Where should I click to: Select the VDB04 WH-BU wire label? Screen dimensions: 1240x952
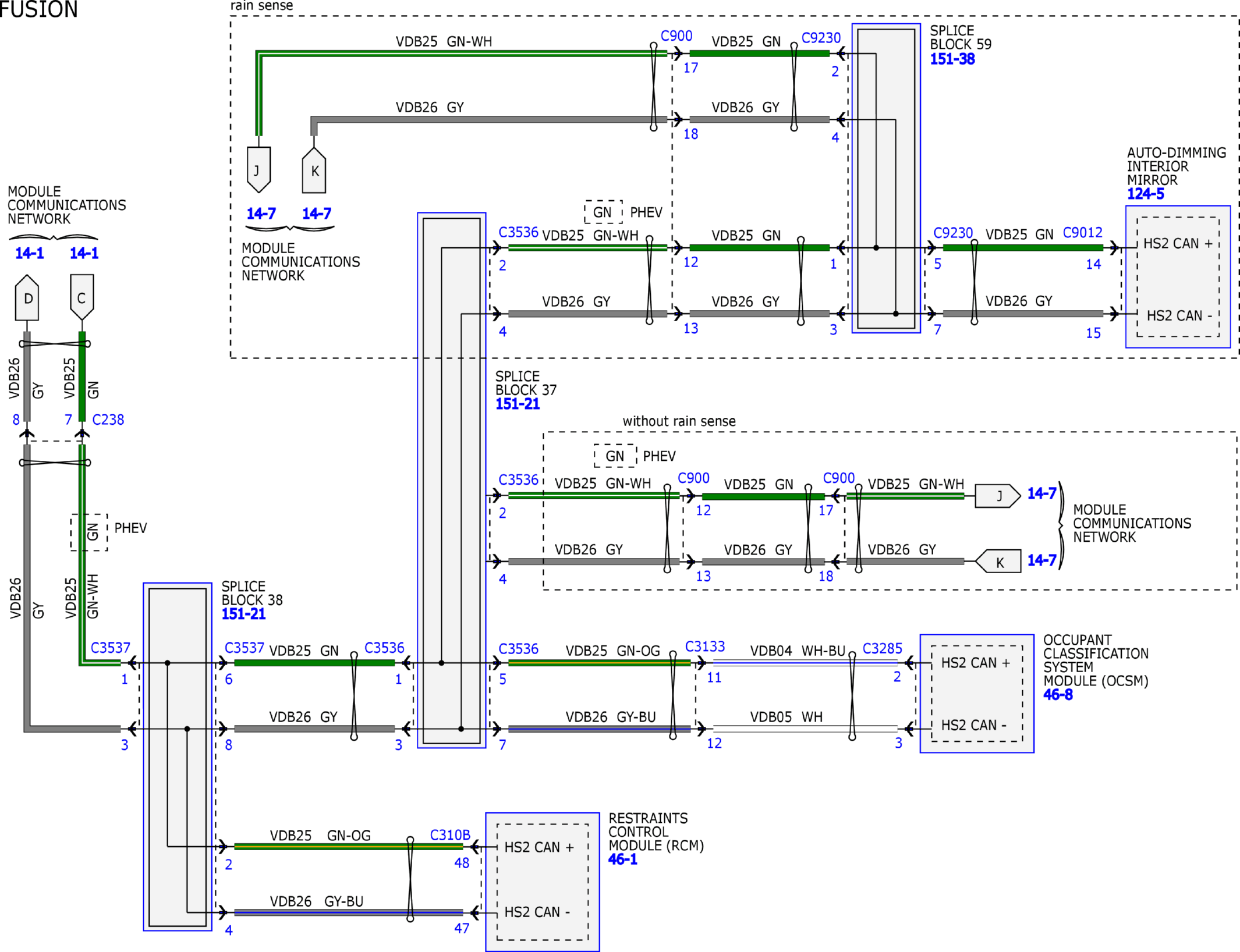(798, 651)
